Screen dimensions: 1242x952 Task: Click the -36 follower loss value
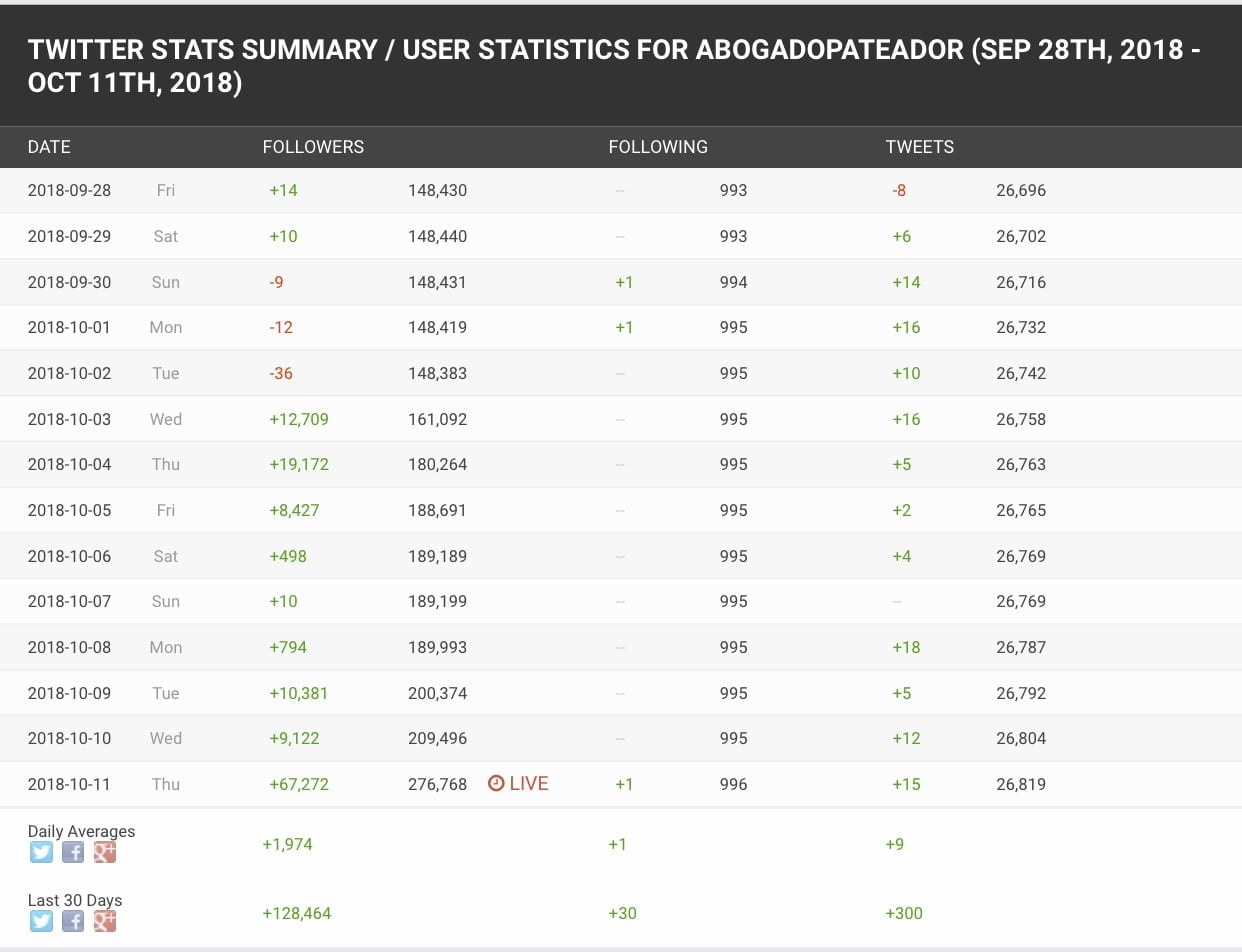coord(281,373)
